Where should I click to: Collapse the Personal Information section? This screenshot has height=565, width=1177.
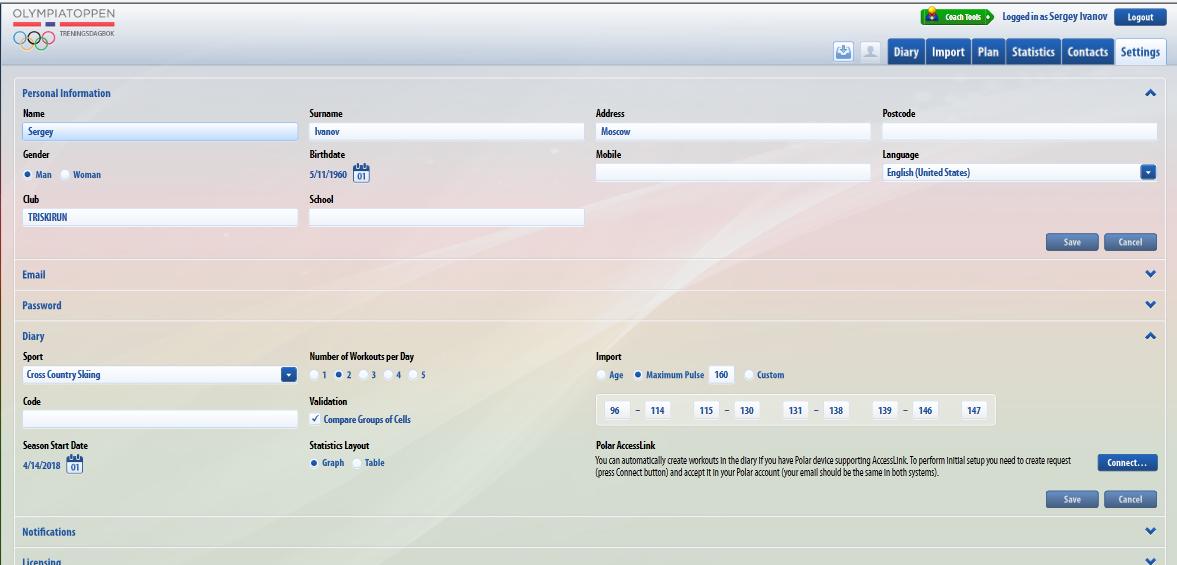[1150, 93]
